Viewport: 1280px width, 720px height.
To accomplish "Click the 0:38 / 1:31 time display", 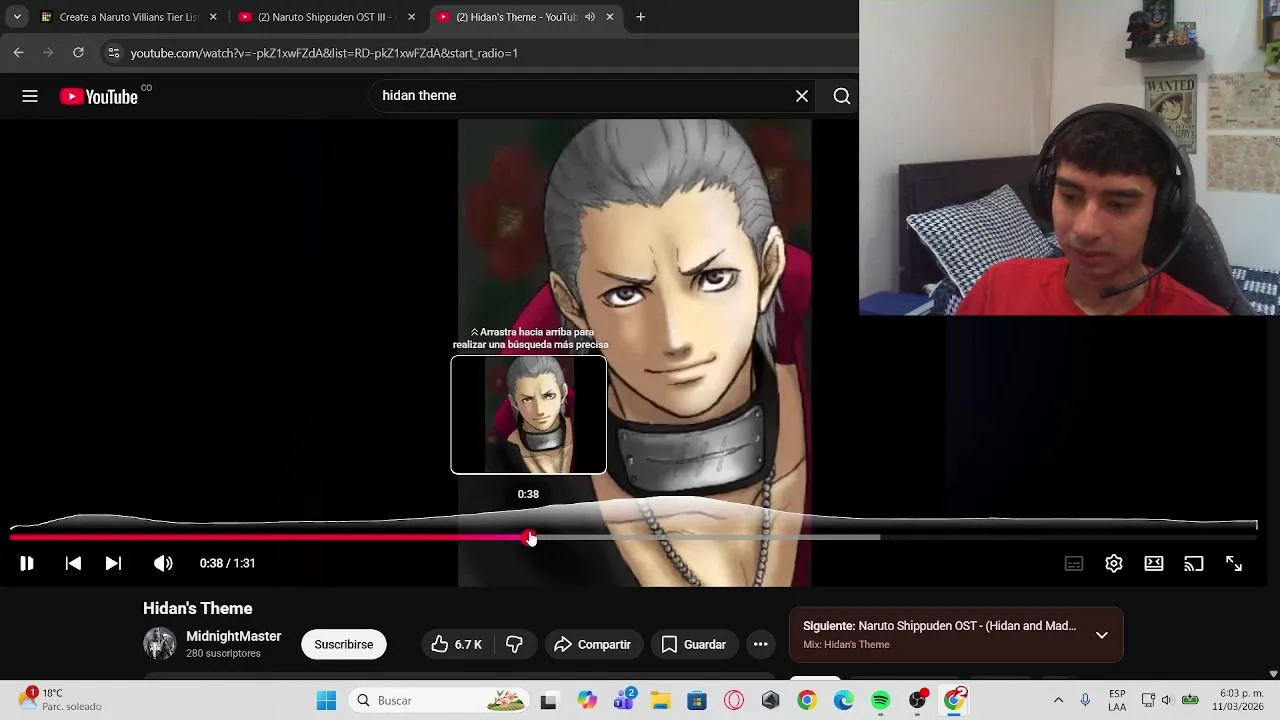I will click(227, 564).
